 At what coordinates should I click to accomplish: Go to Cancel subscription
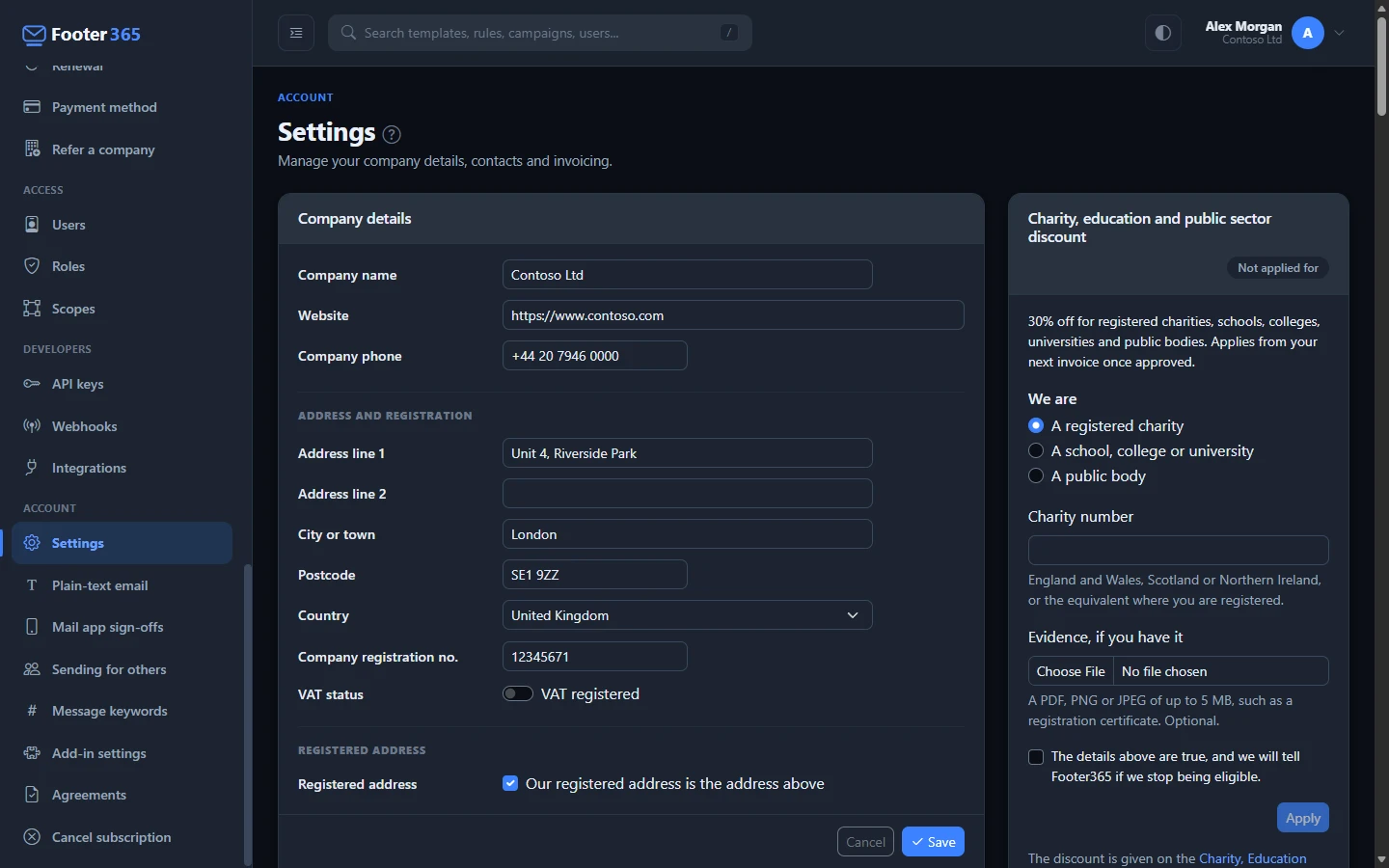click(122, 837)
